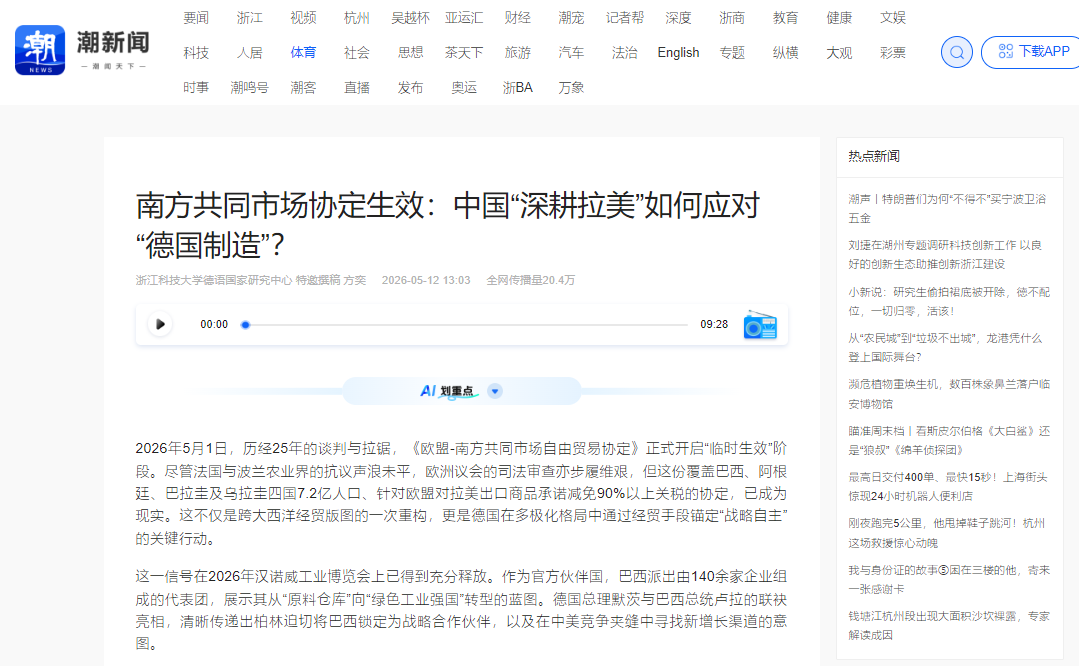Go to the 浙商 channel
The height and width of the screenshot is (666, 1079).
(731, 18)
